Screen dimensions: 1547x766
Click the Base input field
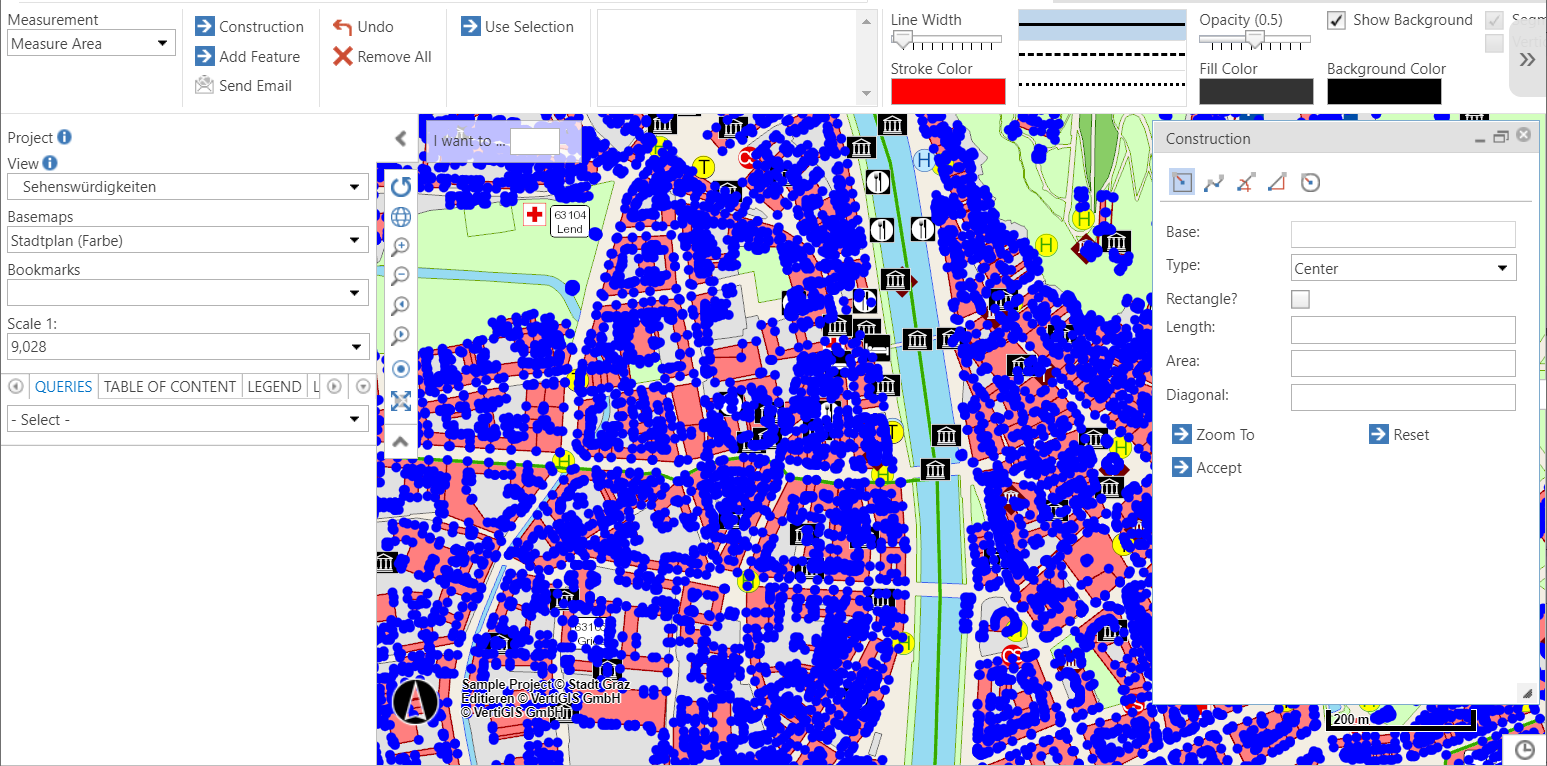[1403, 234]
